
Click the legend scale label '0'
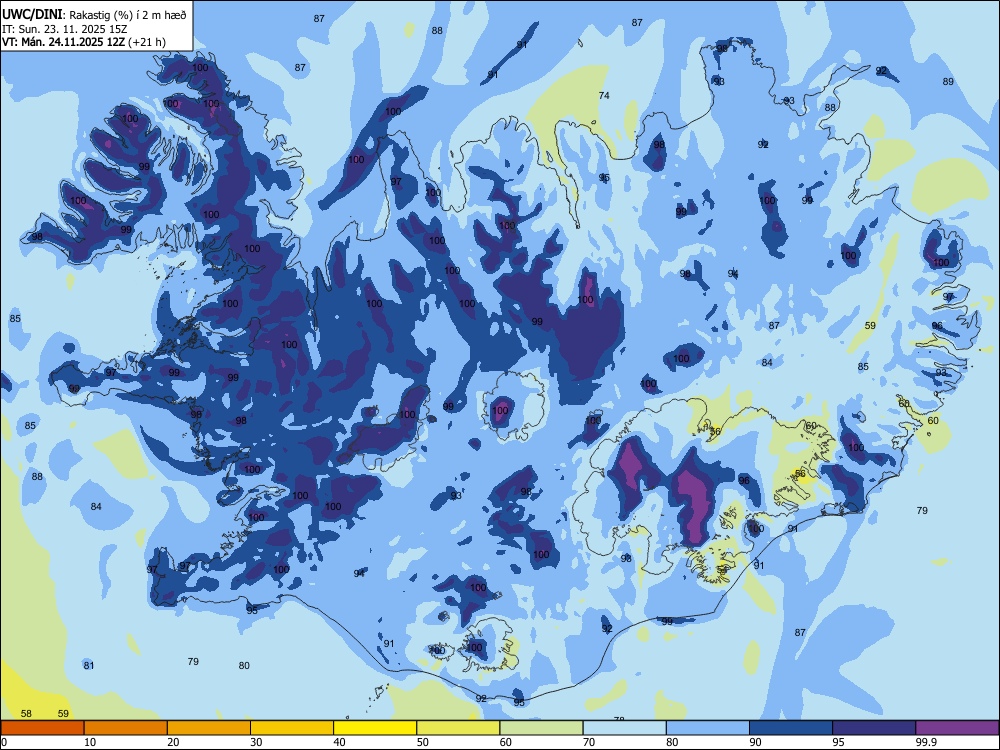pos(4,742)
